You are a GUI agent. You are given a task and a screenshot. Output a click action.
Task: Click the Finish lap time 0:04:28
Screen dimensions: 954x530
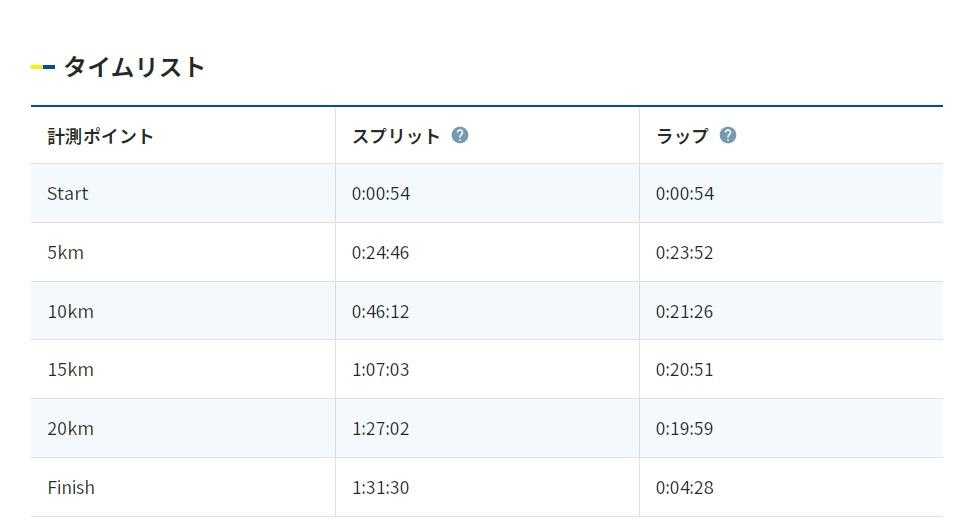tap(684, 488)
